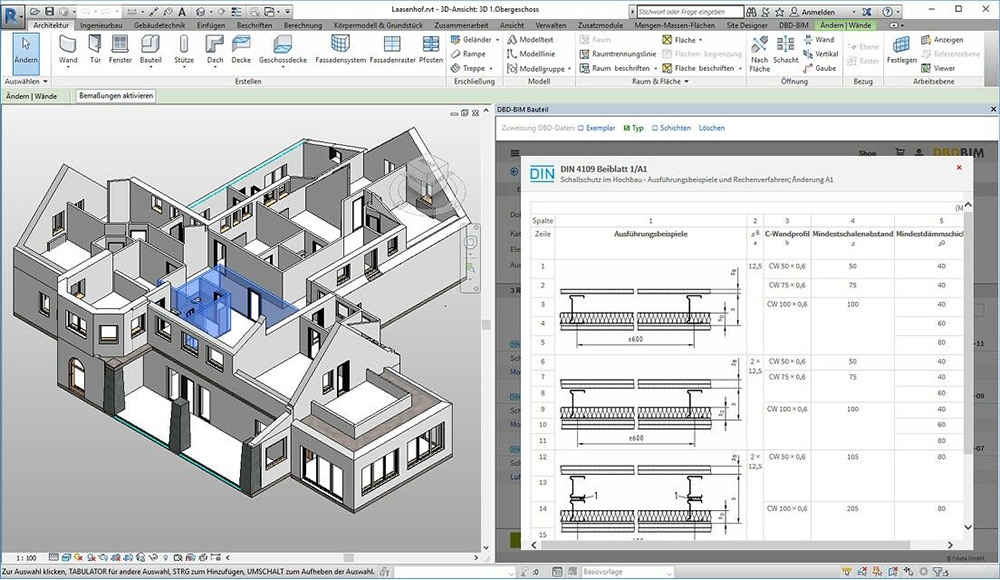Choose the Modelllinie tool
The width and height of the screenshot is (1000, 580).
pyautogui.click(x=531, y=54)
